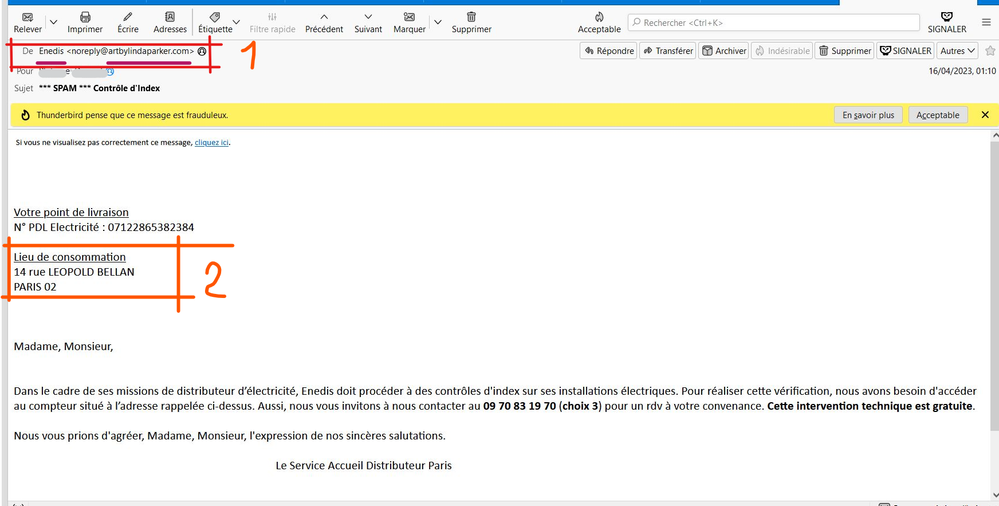Expand the Marquer dropdown arrow
Viewport: 999px width, 506px height.
pos(437,22)
